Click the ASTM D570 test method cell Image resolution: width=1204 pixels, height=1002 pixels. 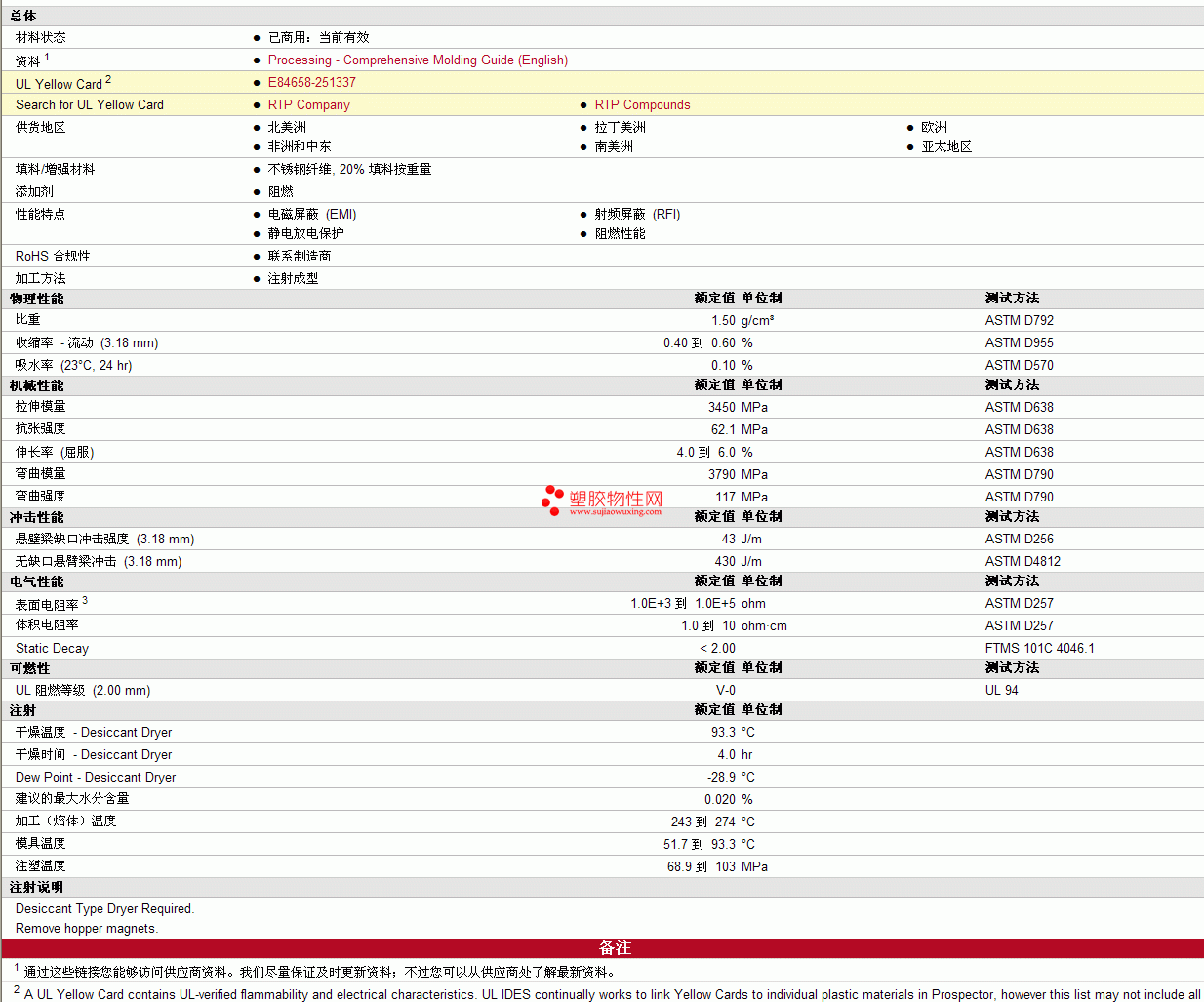tap(1020, 365)
